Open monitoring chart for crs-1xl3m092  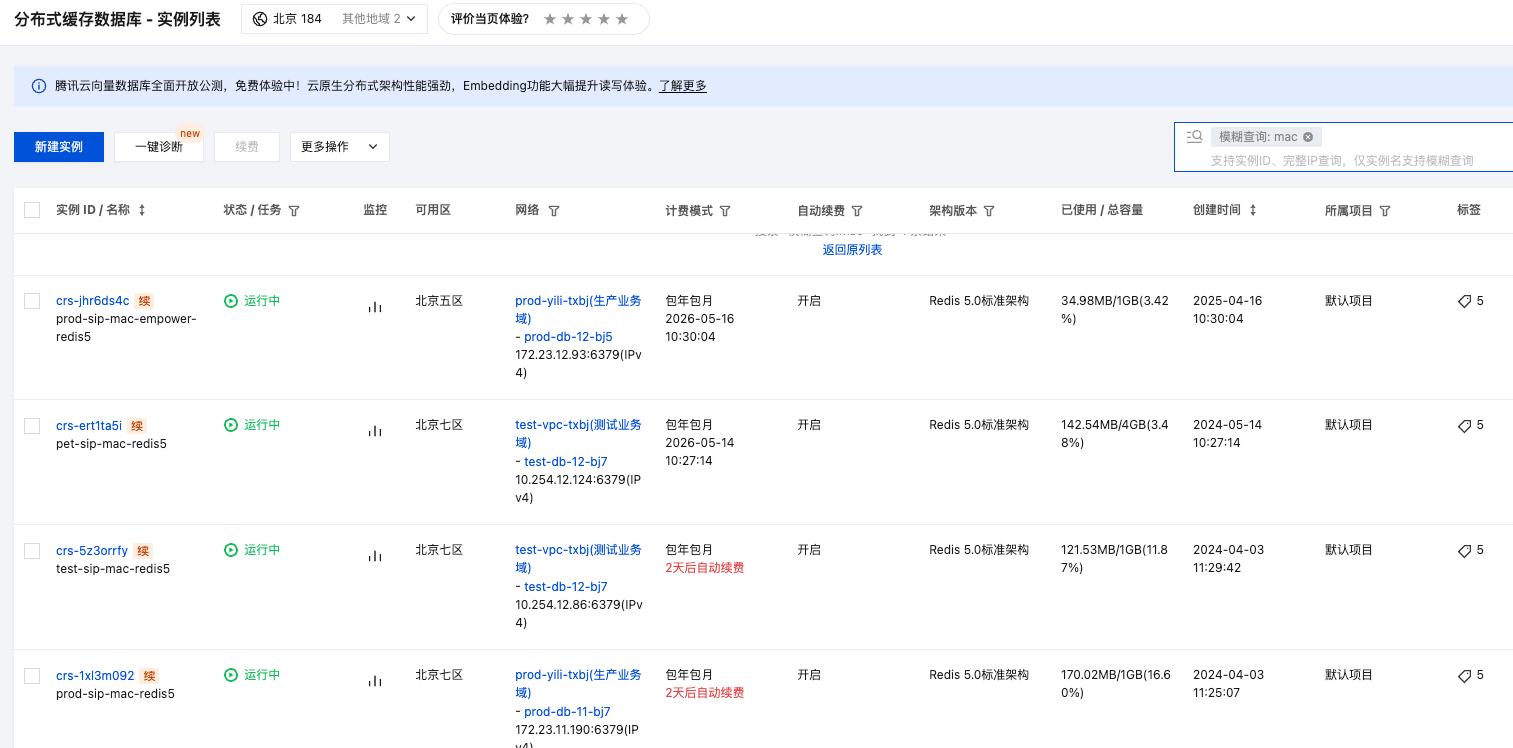coord(375,681)
